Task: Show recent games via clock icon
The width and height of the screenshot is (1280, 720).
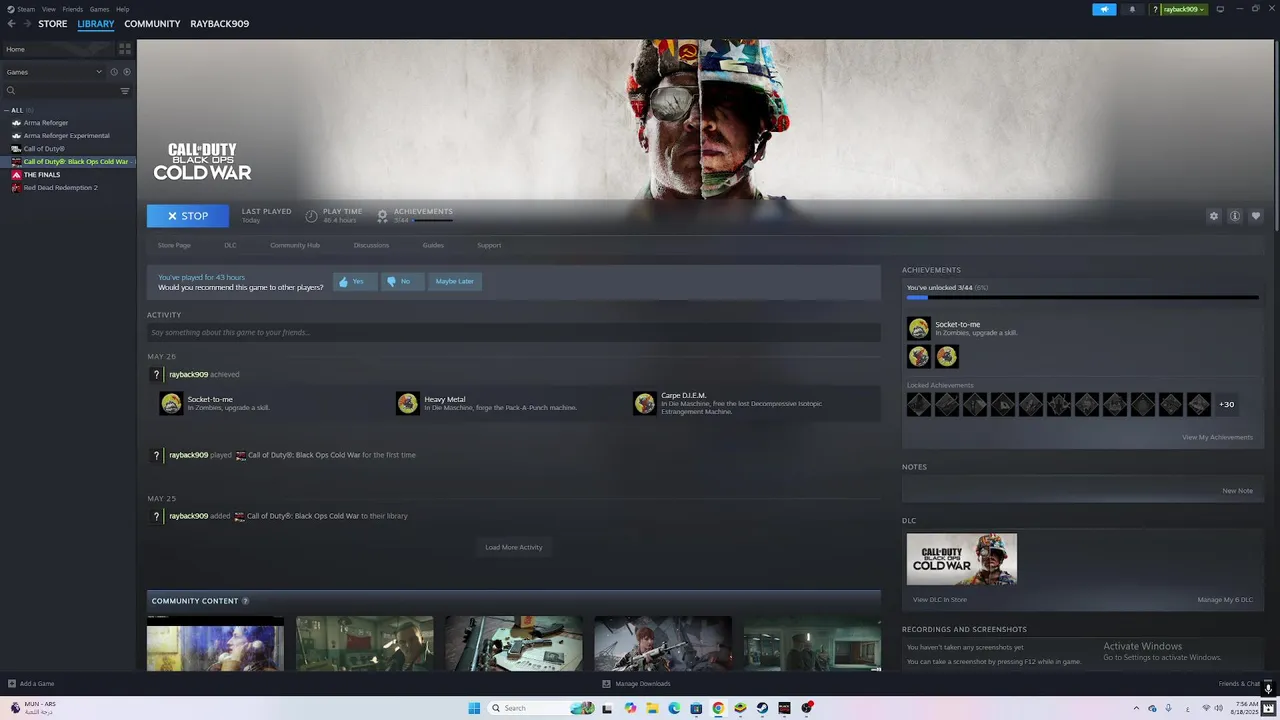Action: click(x=114, y=72)
